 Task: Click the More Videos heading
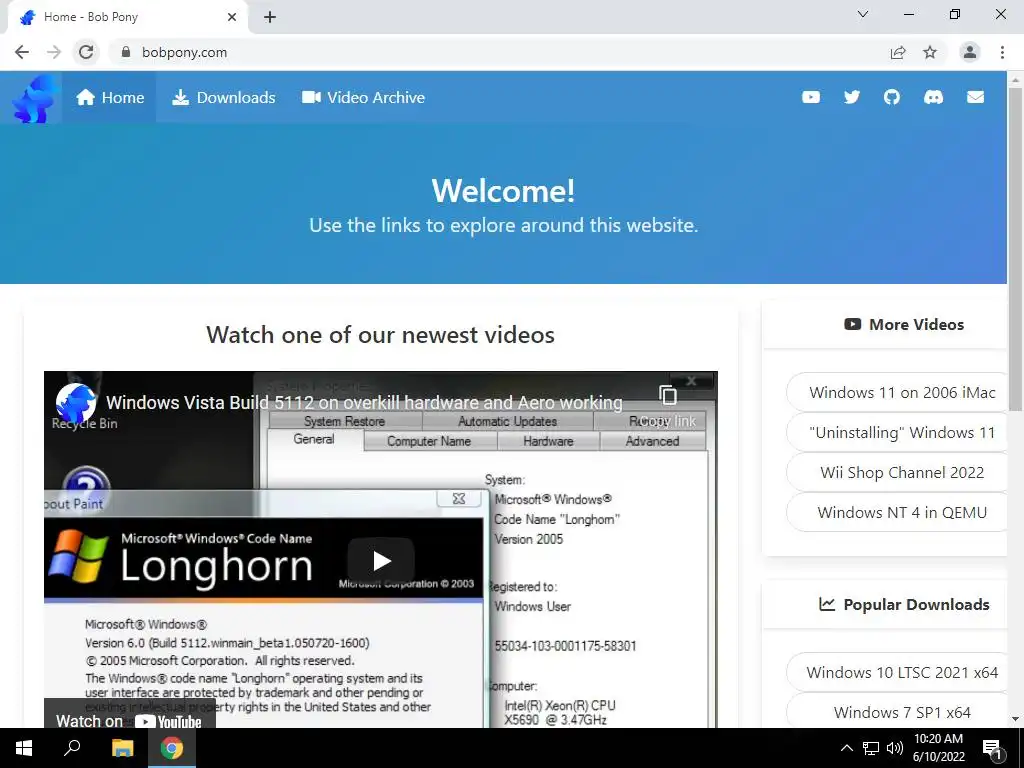(x=904, y=325)
